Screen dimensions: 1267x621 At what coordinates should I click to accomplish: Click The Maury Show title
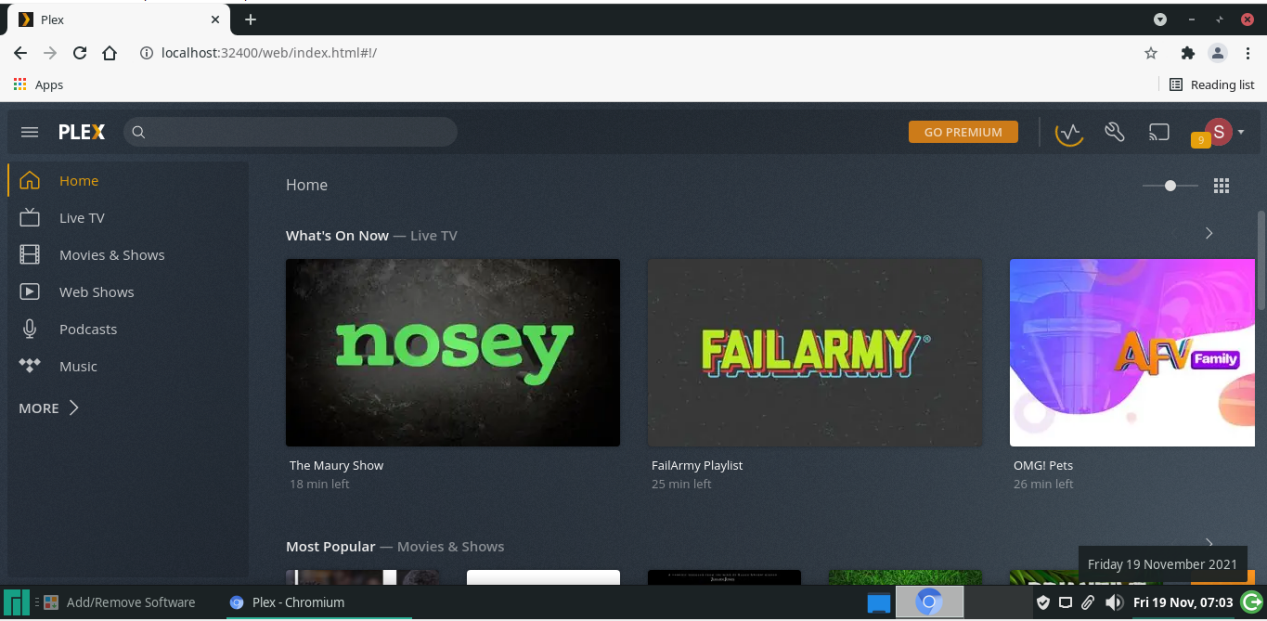(336, 465)
